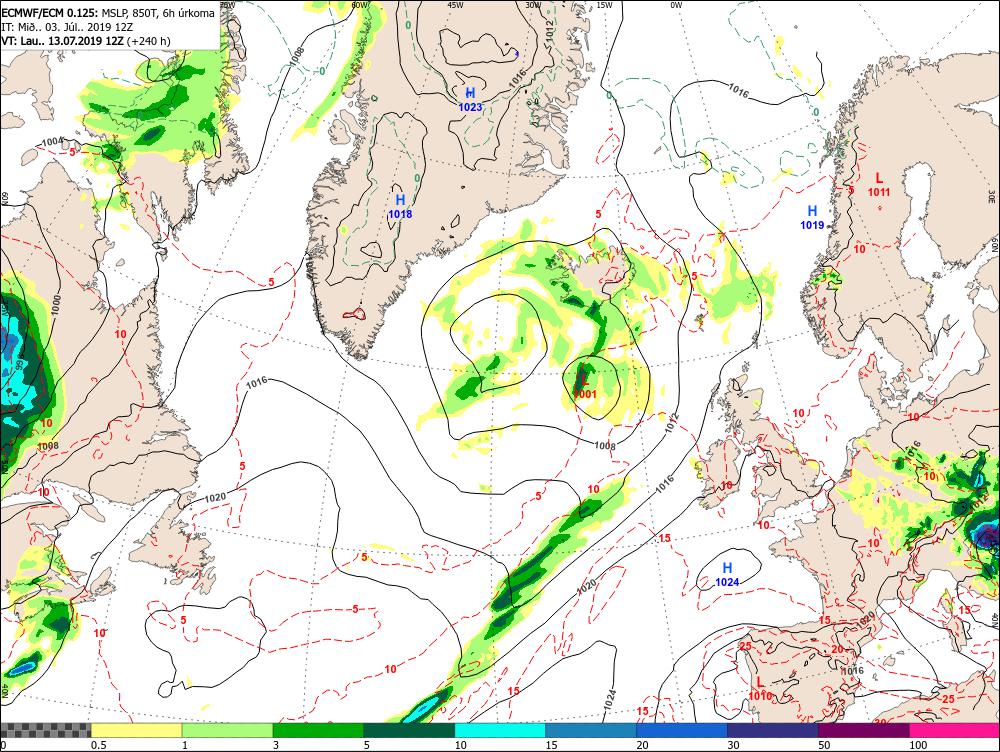Click the 1008 isobar label south of the 1001 low
Screen dimensions: 1000x752
click(605, 446)
